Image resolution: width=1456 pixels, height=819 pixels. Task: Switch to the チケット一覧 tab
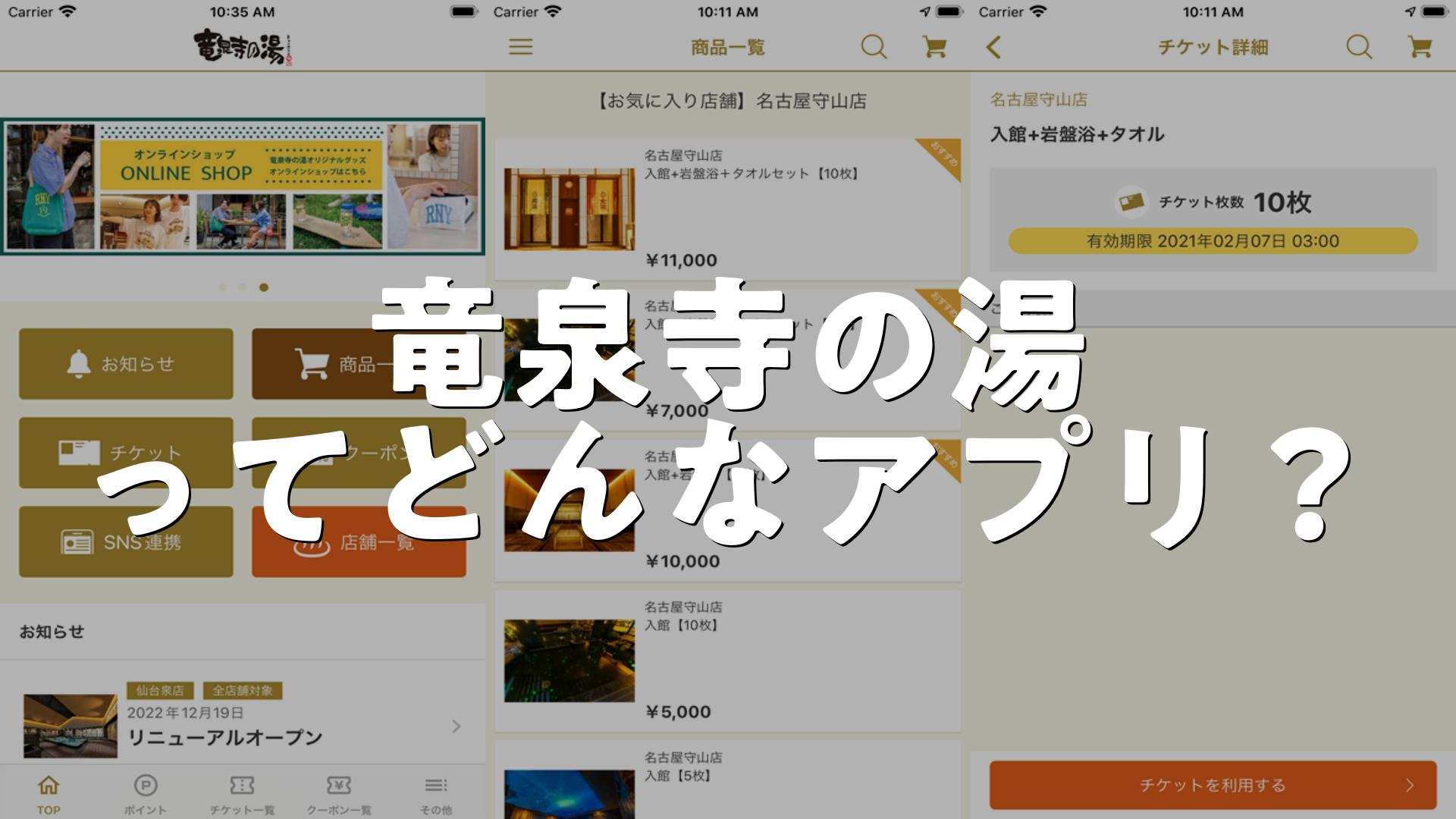point(243,794)
